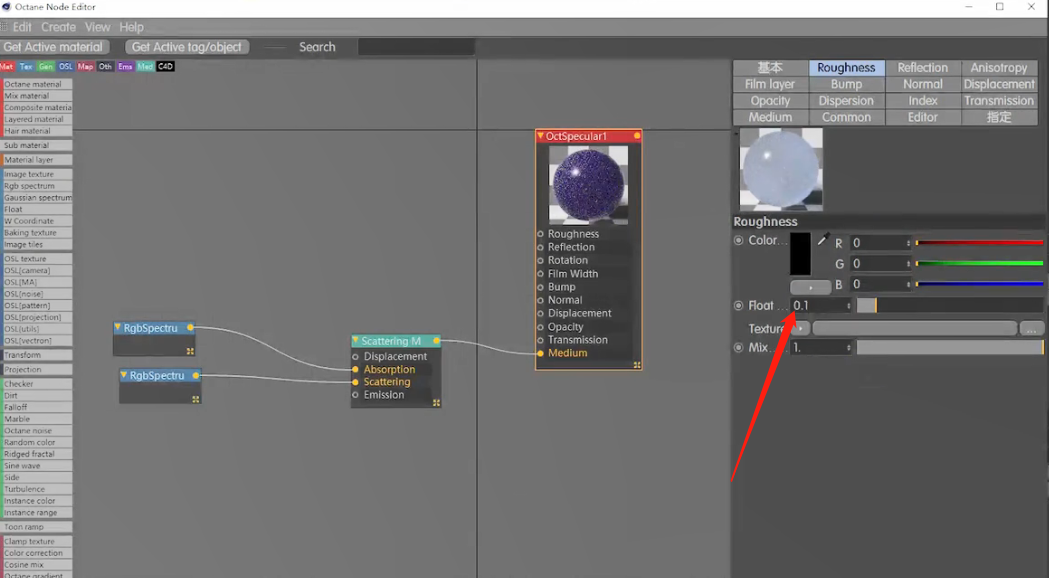Click the OctSpecular1 node output dot
The height and width of the screenshot is (578, 1049).
(x=637, y=136)
